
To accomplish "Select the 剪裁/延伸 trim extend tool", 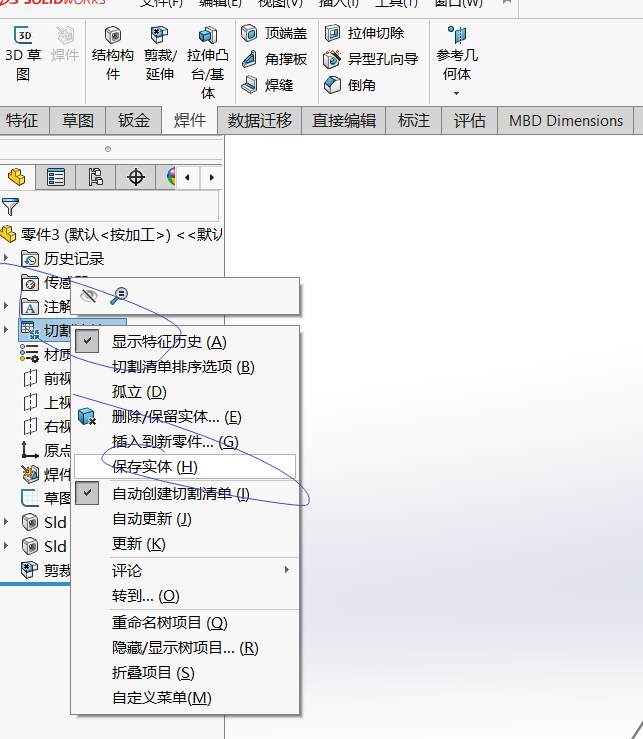I will (x=160, y=53).
